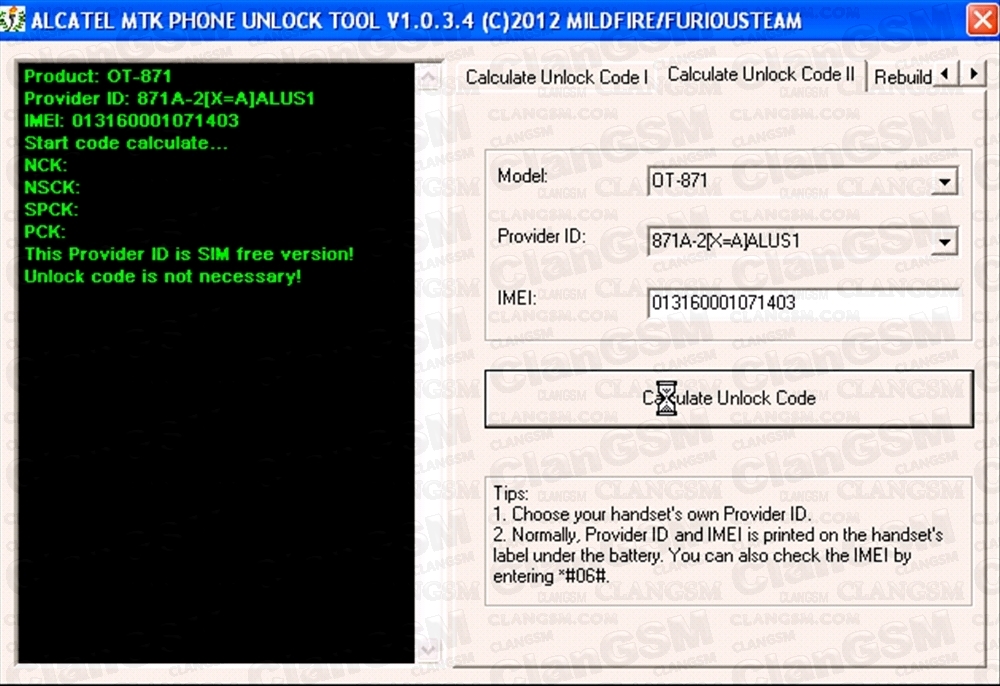
Task: Click the 'Product: OT-871' log line
Action: pyautogui.click(x=98, y=77)
